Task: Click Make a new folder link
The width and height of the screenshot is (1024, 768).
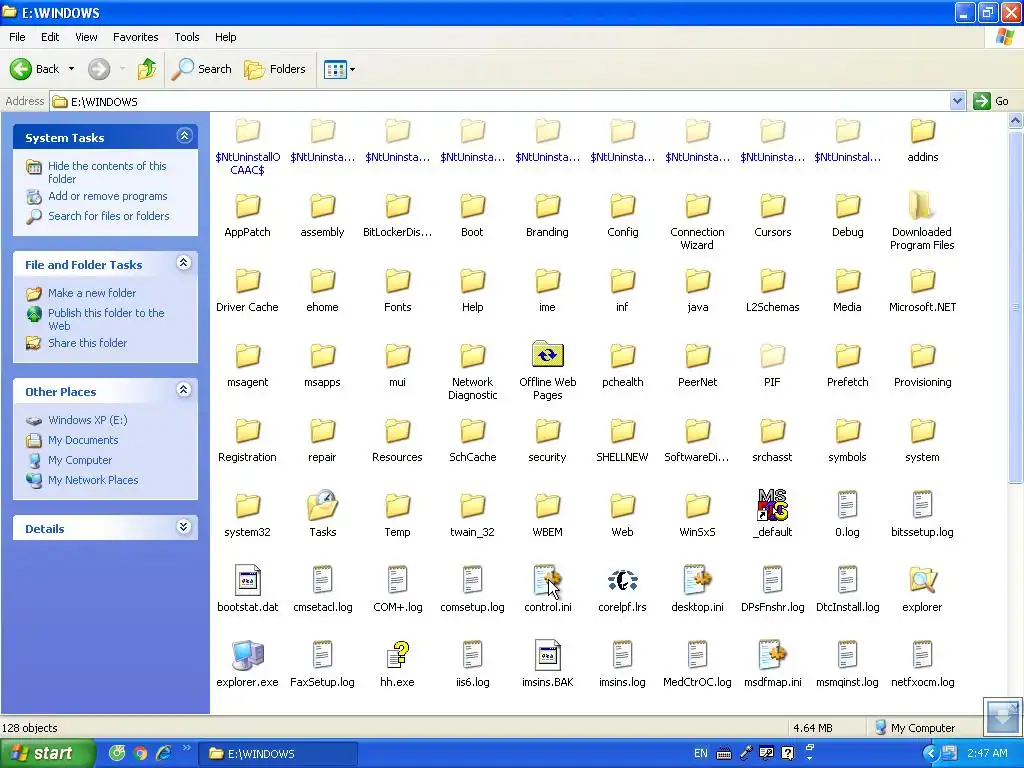Action: (92, 293)
